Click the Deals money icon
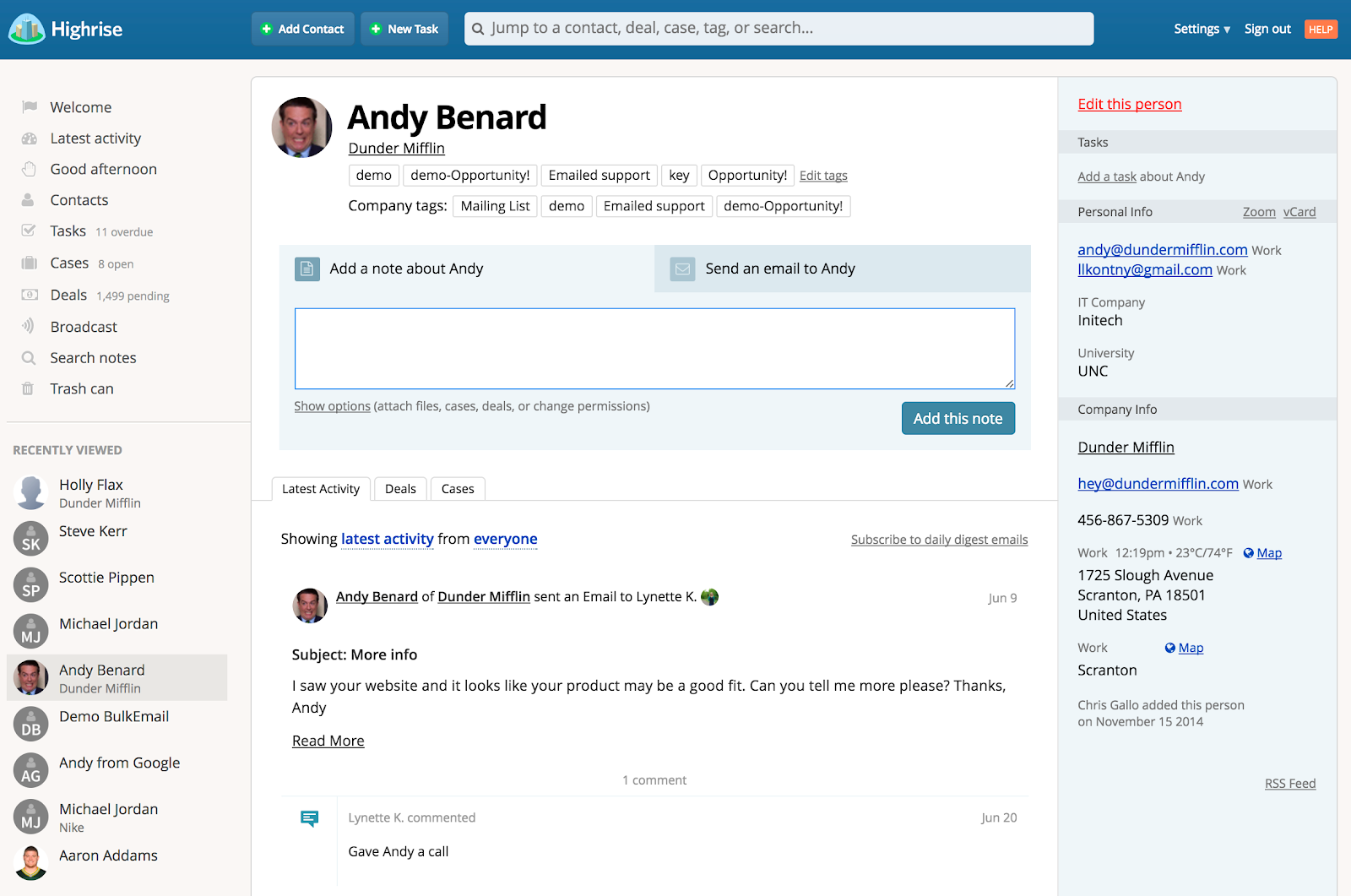1351x896 pixels. 30,295
